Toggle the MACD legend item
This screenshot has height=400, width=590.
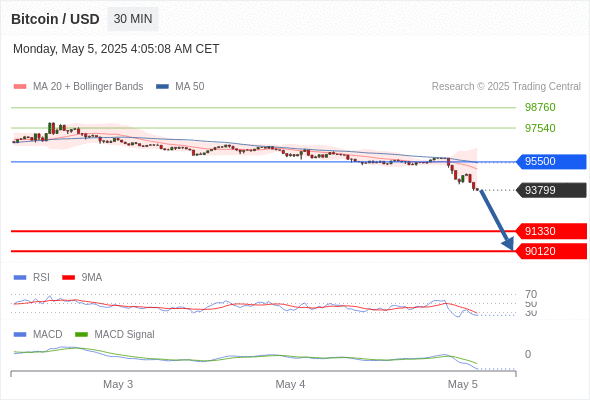click(38, 334)
